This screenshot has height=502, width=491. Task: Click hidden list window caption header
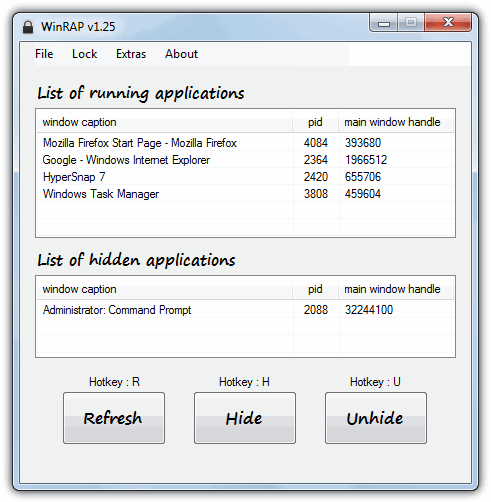pyautogui.click(x=165, y=289)
